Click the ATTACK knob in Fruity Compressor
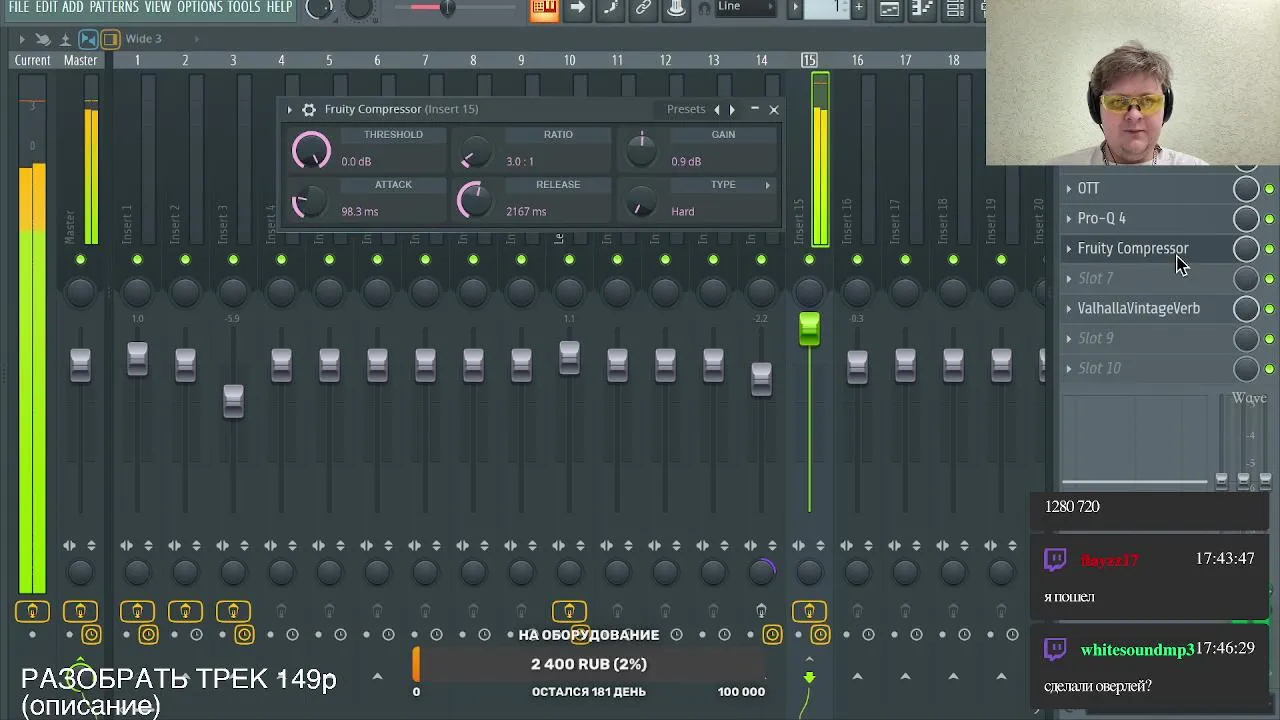 tap(308, 202)
